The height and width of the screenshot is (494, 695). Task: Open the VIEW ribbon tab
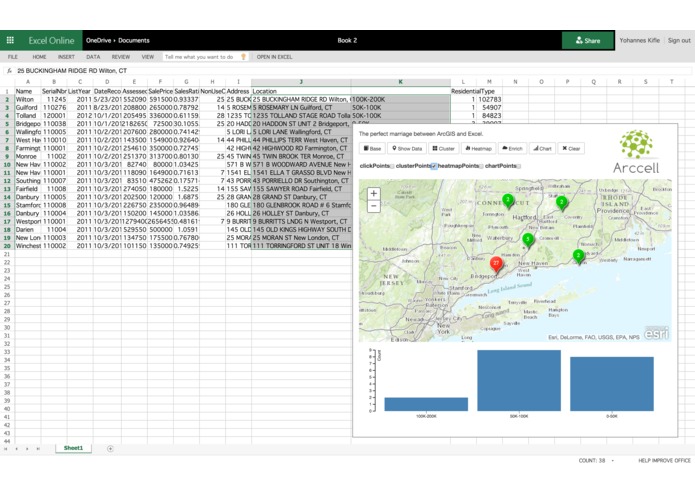[148, 57]
